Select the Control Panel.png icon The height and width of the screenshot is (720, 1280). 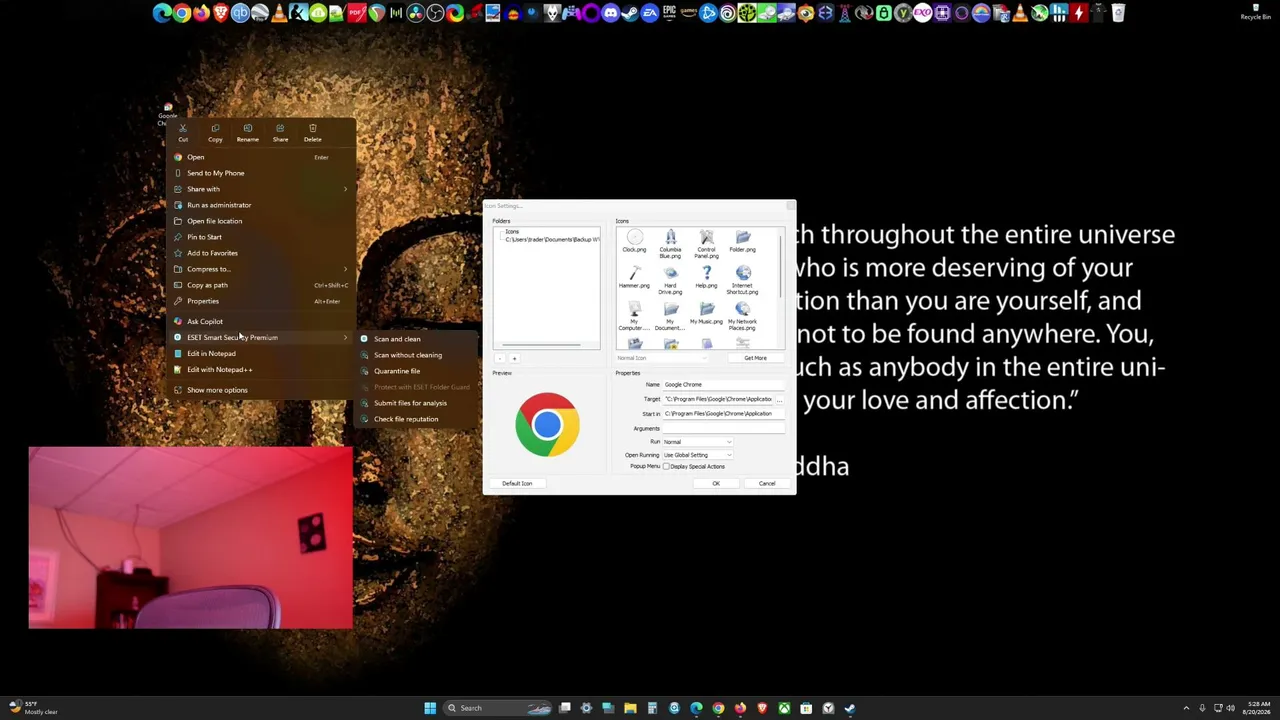(x=706, y=244)
